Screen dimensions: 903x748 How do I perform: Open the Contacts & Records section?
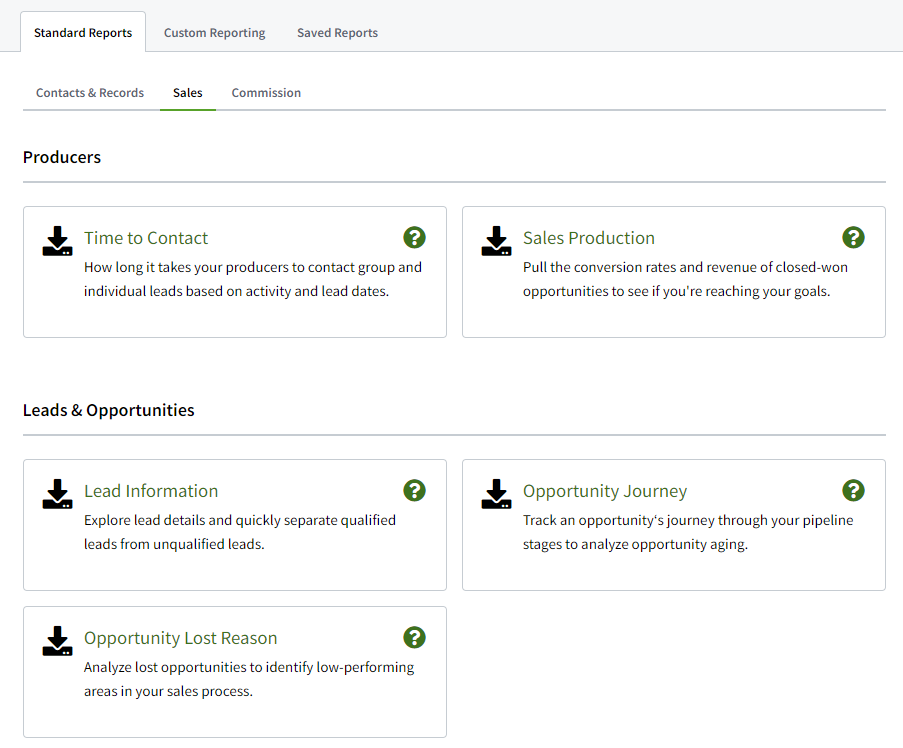click(x=89, y=92)
